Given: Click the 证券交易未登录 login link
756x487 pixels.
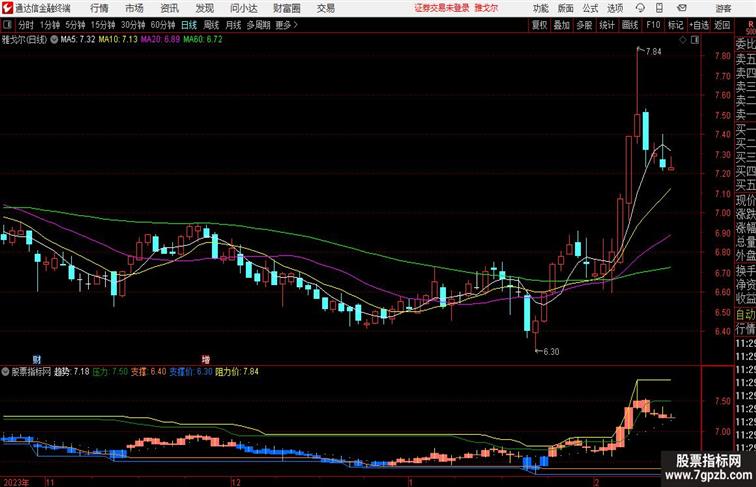Looking at the screenshot, I should point(442,8).
